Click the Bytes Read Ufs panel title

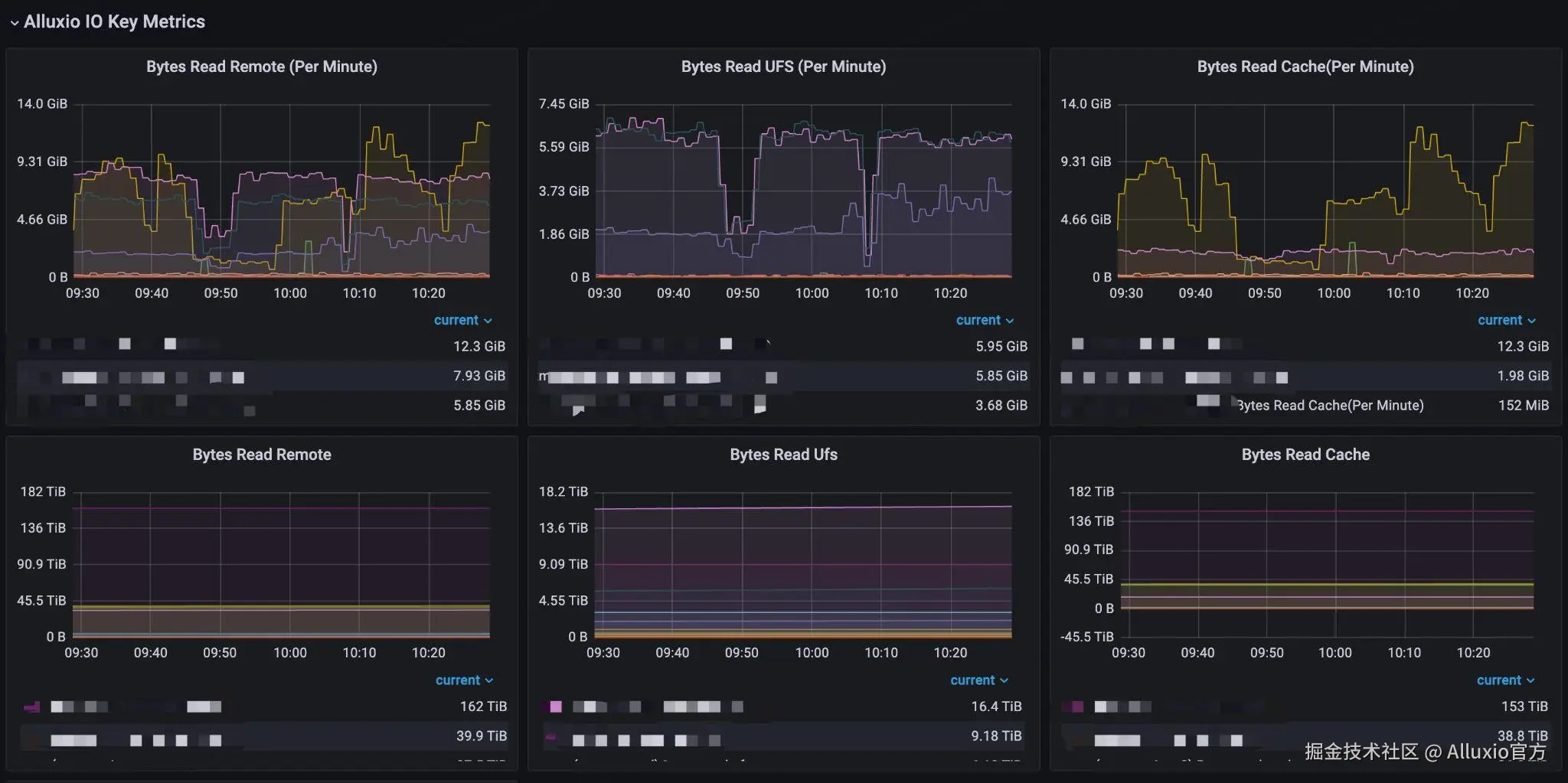coord(783,455)
